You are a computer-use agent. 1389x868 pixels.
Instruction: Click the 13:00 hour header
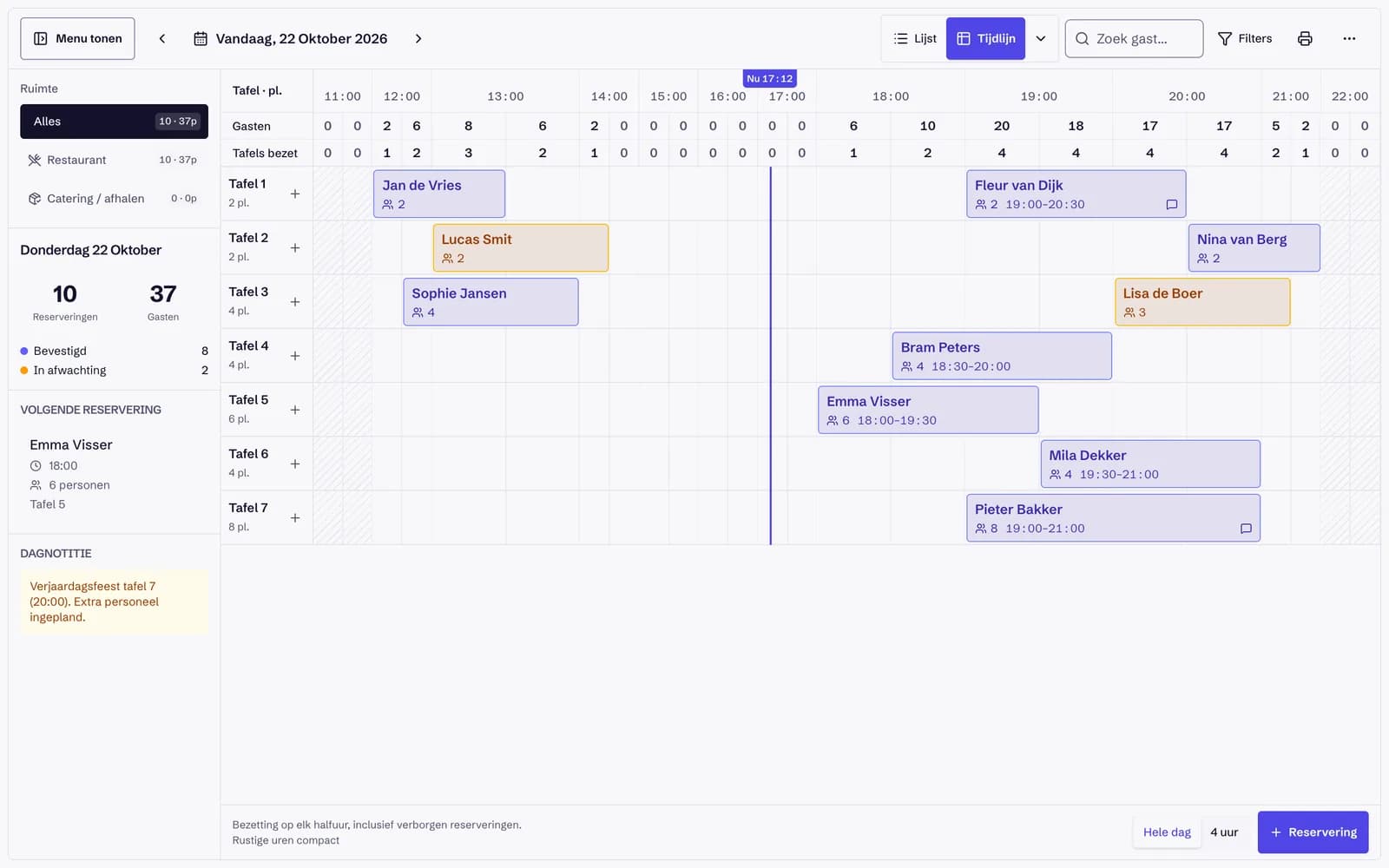[505, 96]
